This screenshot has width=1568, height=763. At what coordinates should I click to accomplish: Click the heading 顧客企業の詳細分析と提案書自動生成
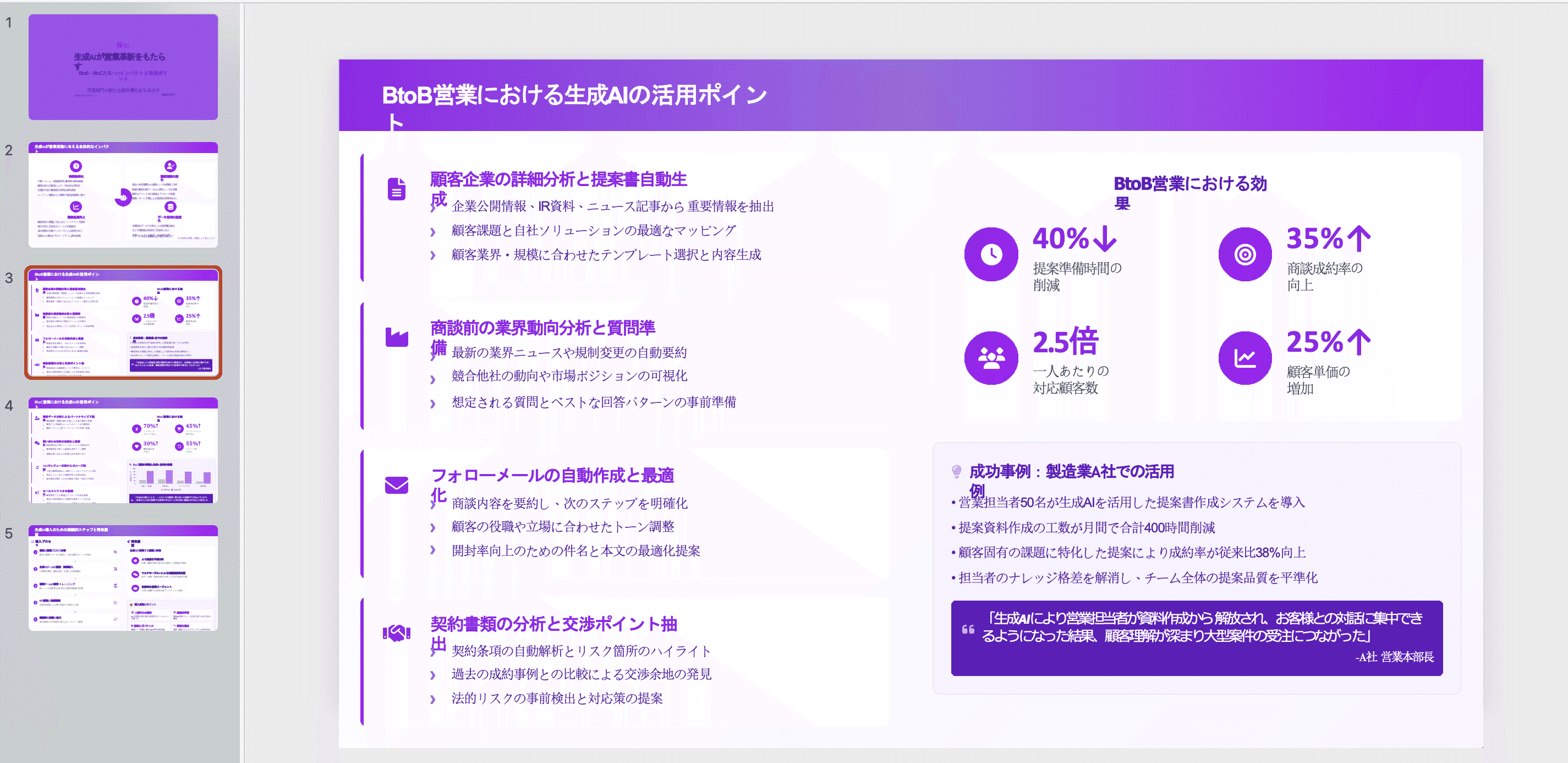[x=558, y=189]
